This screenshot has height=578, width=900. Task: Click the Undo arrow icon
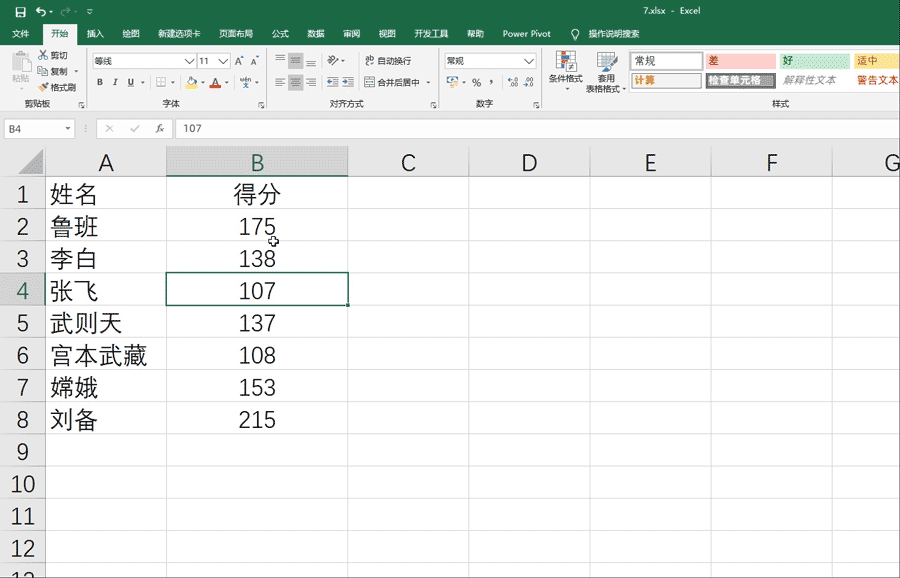(40, 11)
